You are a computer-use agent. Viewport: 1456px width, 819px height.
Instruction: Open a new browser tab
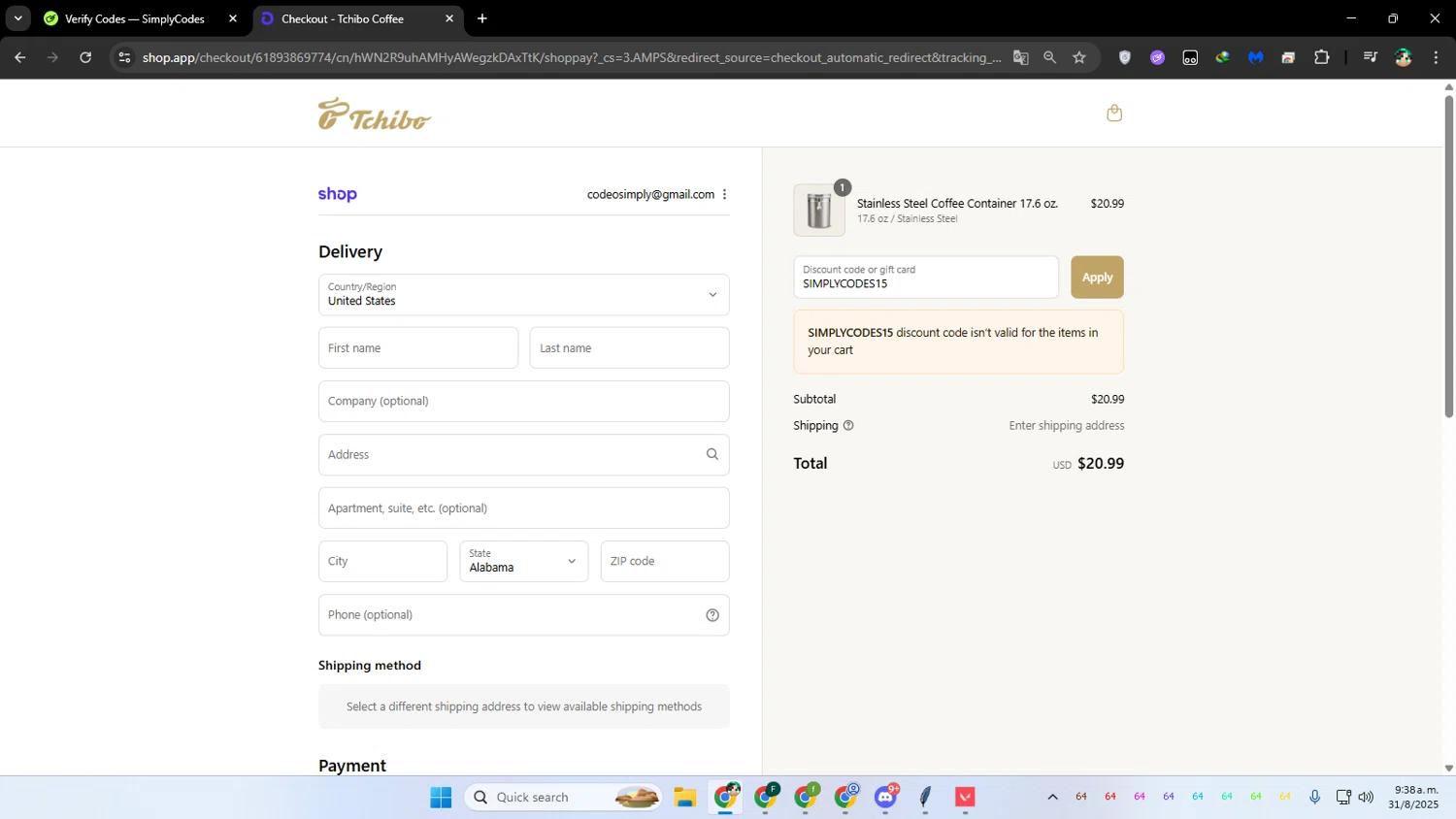pyautogui.click(x=482, y=18)
